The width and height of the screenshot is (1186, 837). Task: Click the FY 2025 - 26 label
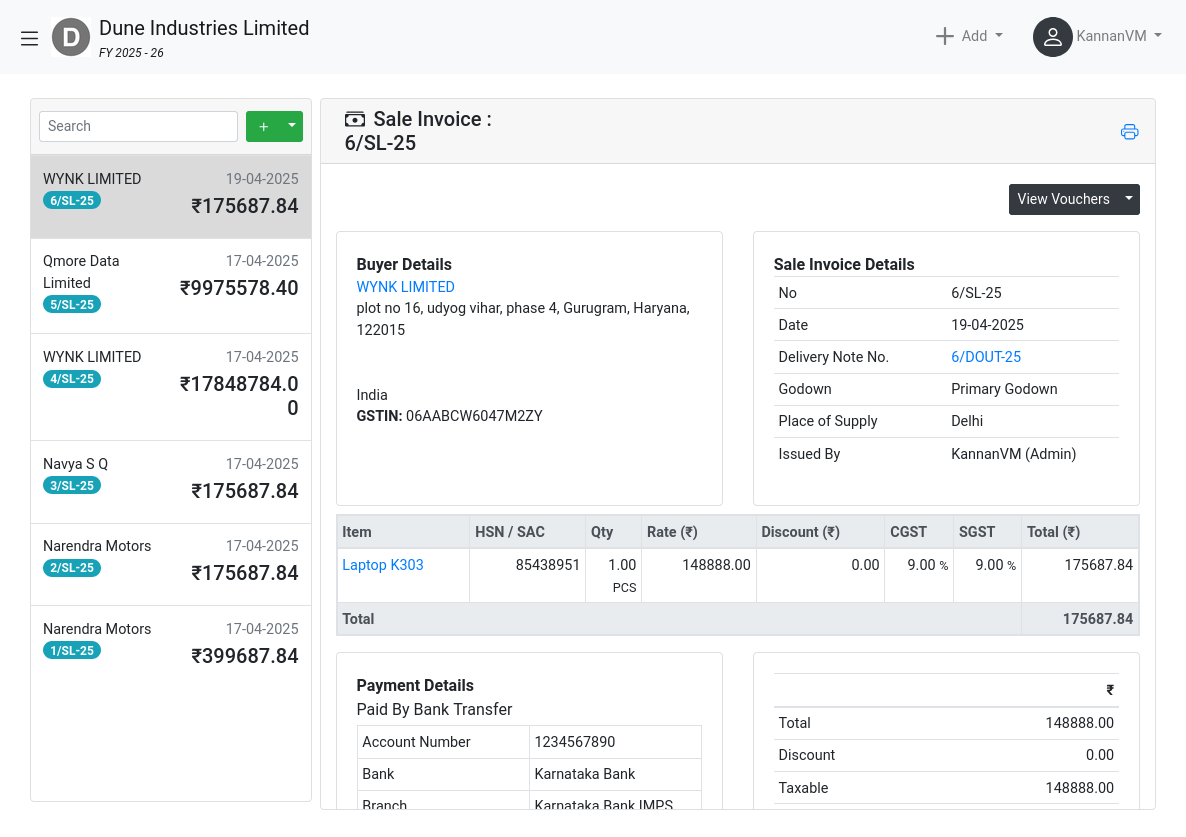[x=131, y=53]
